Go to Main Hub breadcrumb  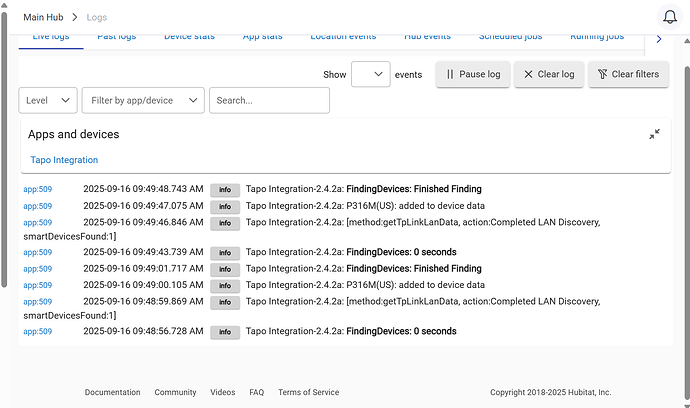43,17
